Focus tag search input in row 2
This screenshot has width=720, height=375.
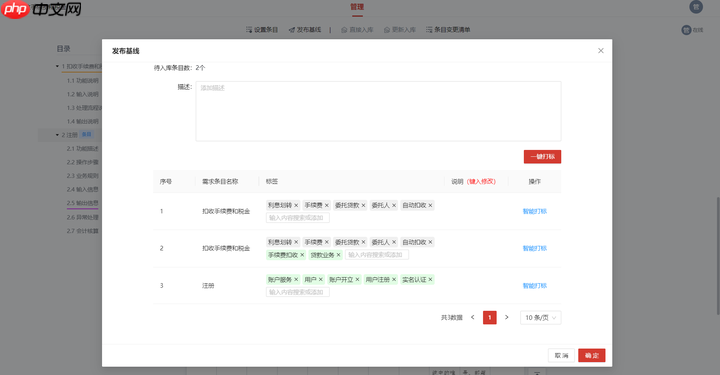[x=377, y=255]
